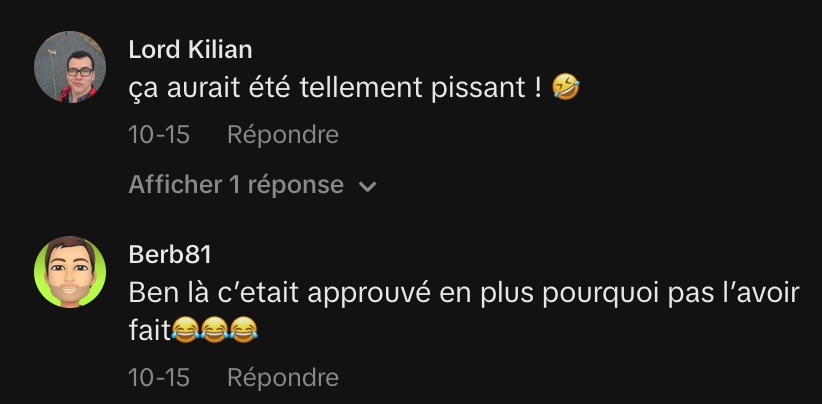Click the 10-15 date under Lord Kilian's comment
This screenshot has width=822, height=404.
pyautogui.click(x=159, y=135)
